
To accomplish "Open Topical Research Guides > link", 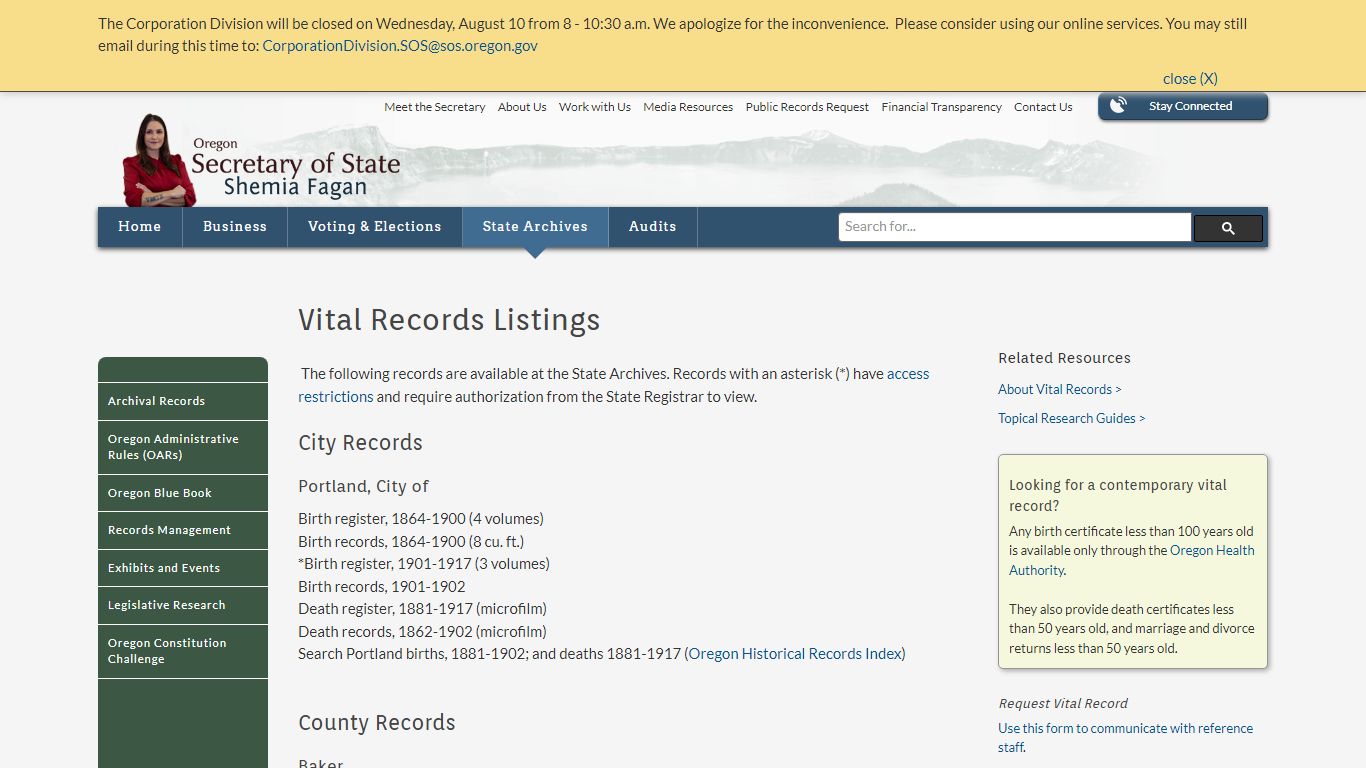I will pyautogui.click(x=1072, y=419).
